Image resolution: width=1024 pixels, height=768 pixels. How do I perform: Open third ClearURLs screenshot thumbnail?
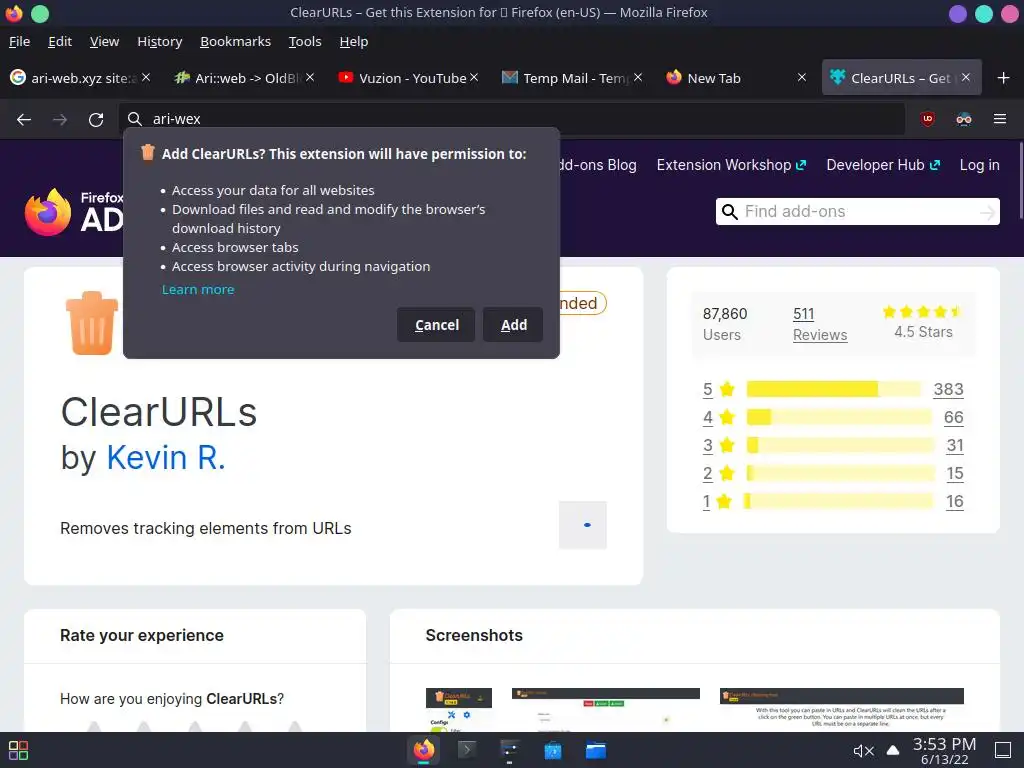841,710
